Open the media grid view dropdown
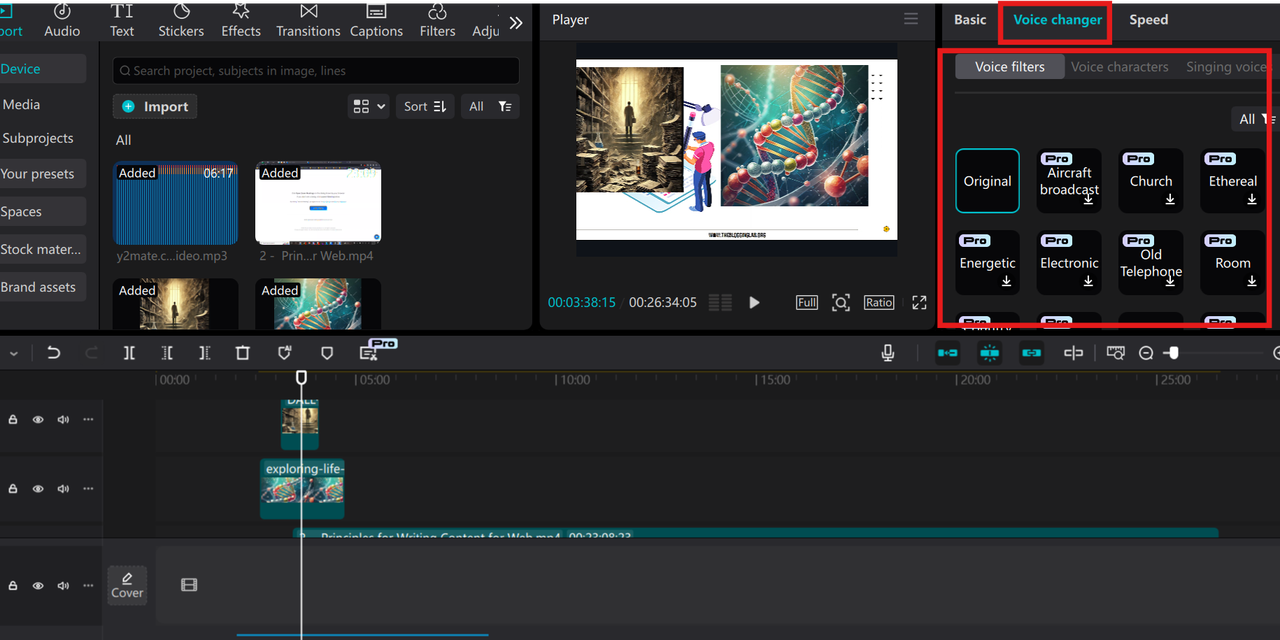Viewport: 1280px width, 640px height. (369, 106)
